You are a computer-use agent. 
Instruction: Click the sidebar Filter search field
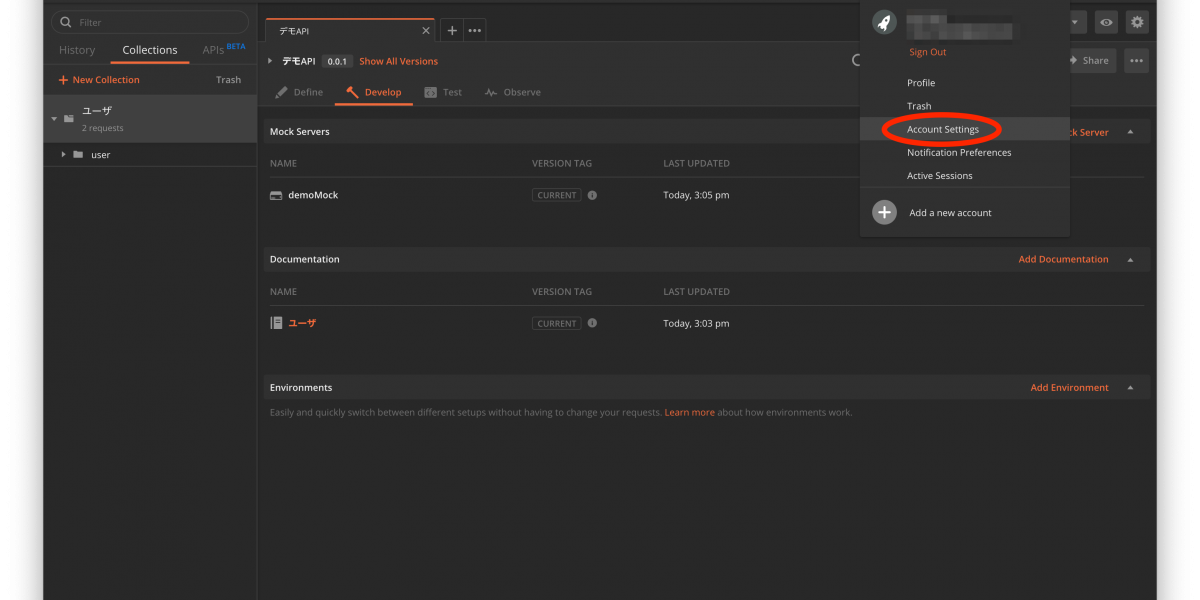coord(150,22)
